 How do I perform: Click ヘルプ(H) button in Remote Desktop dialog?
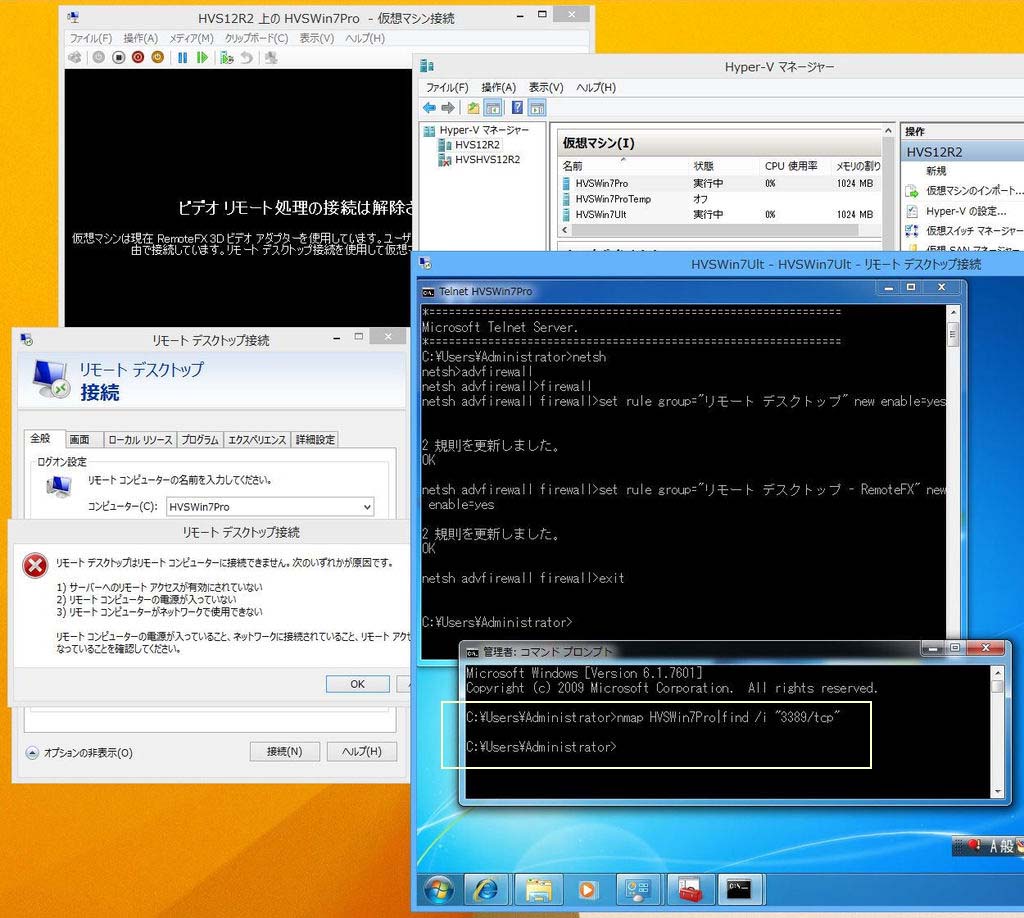click(x=362, y=752)
